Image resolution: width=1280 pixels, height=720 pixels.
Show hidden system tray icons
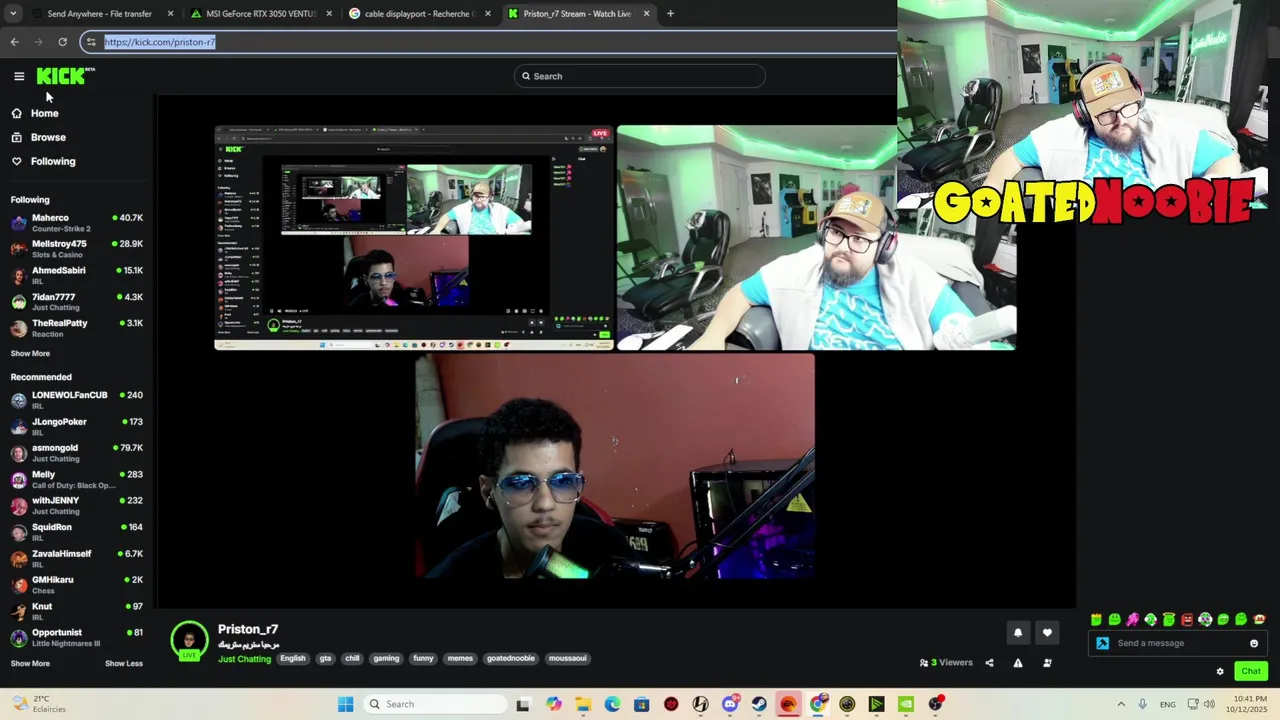click(x=1121, y=704)
